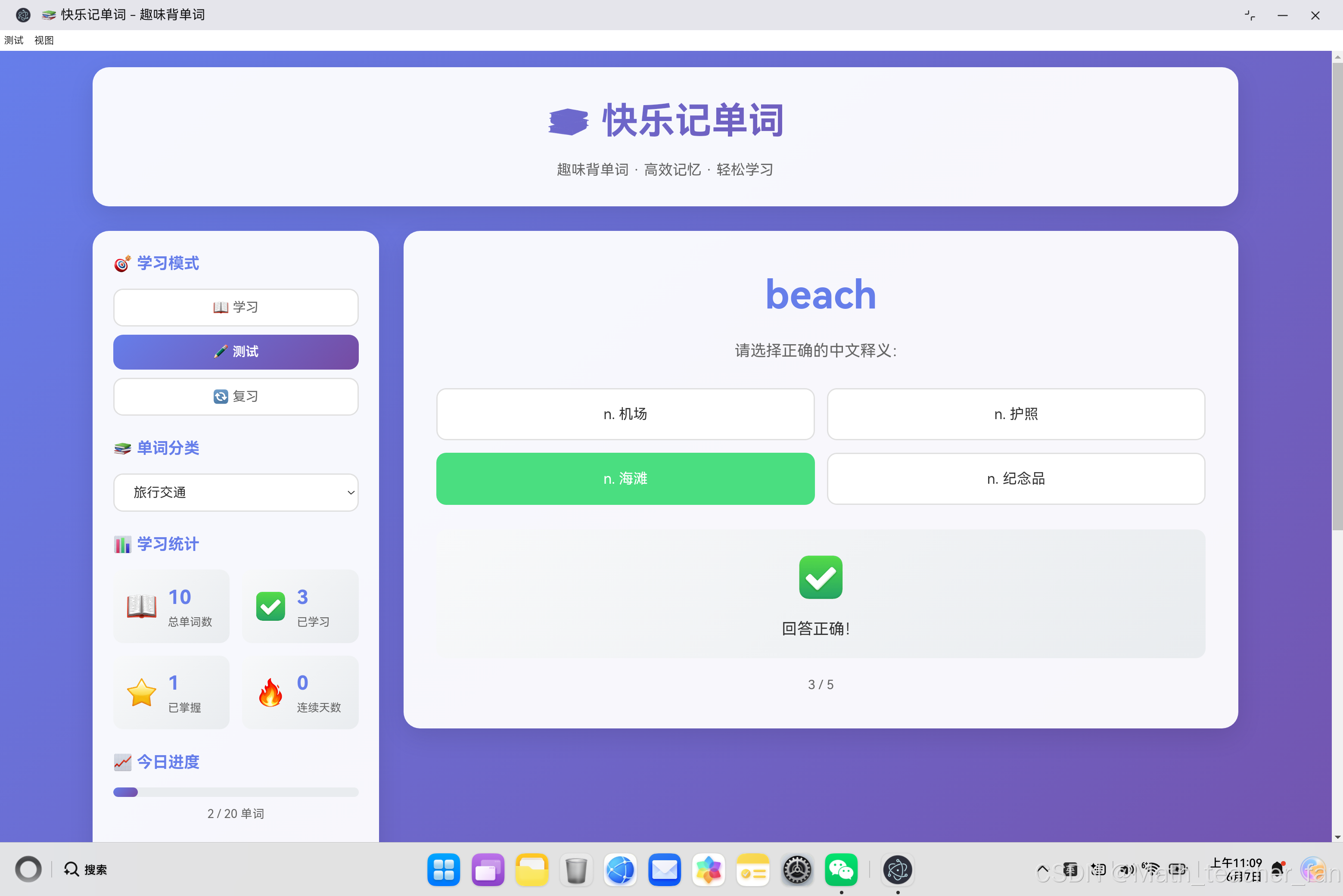Select the 测试 (test) mode button
1343x896 pixels.
[x=236, y=352]
